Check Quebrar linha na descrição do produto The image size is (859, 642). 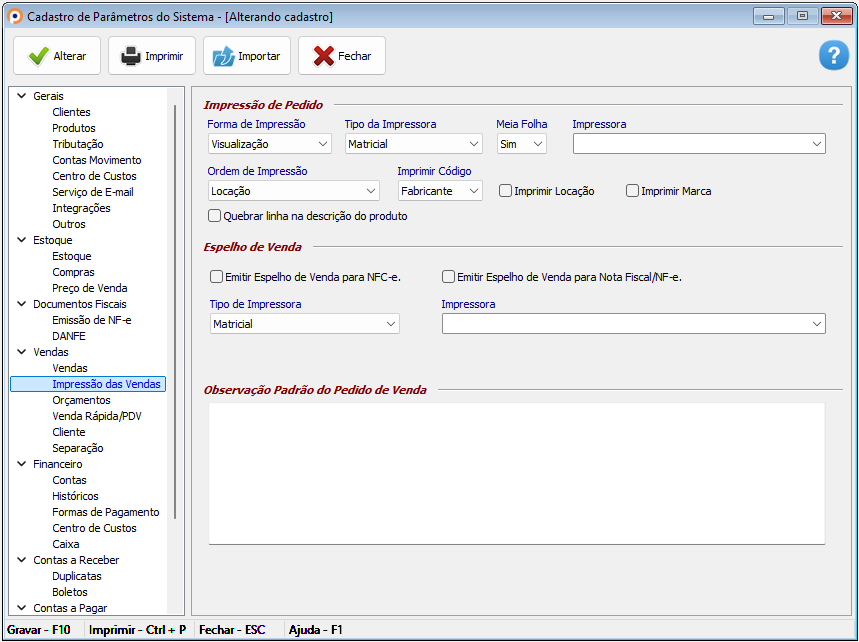tap(214, 216)
